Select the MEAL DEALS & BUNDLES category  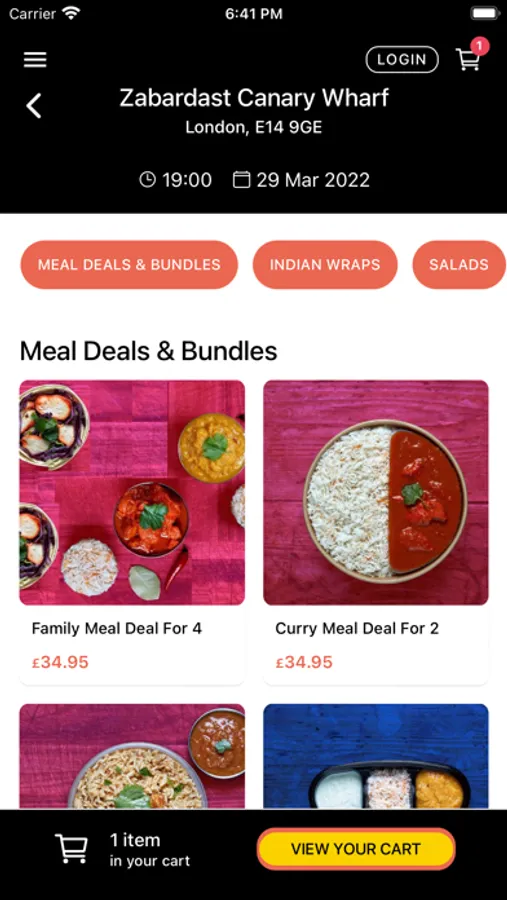(x=129, y=265)
